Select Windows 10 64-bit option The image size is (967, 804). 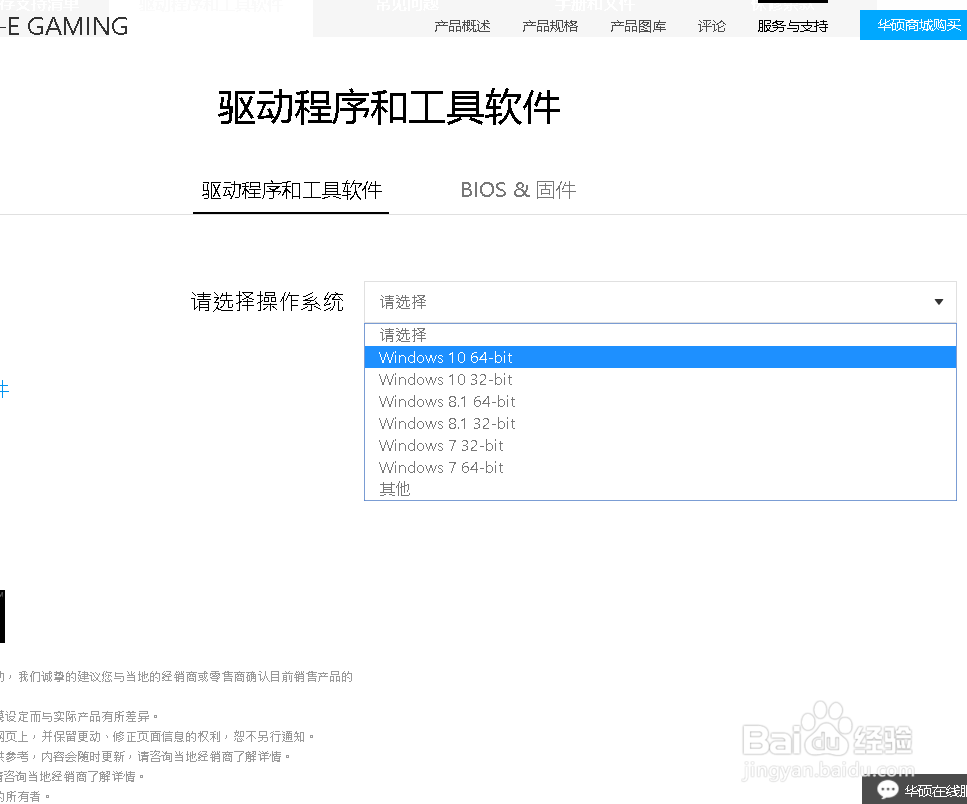pos(660,357)
